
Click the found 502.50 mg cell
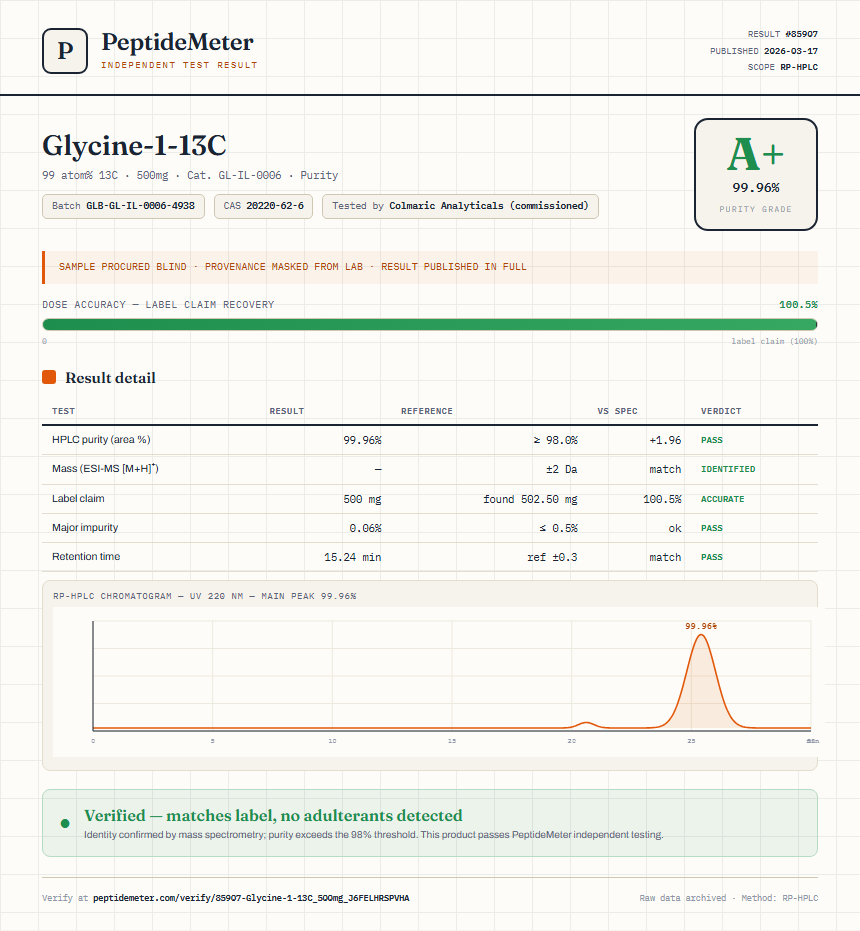[530, 499]
